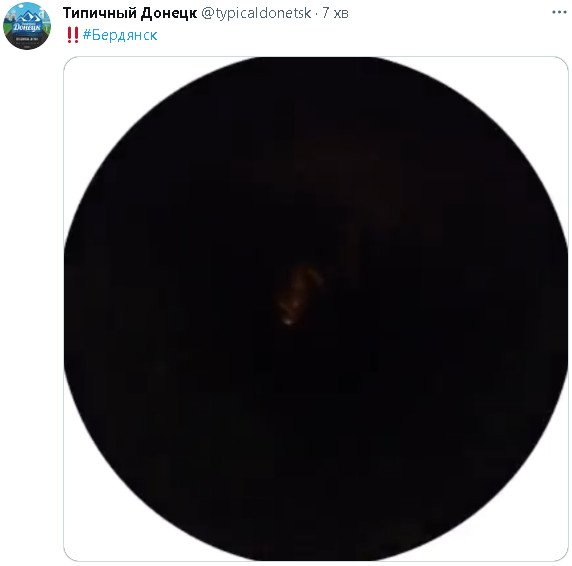This screenshot has width=572, height=566.
Task: Click the word Типичный in the author name
Action: pos(100,13)
